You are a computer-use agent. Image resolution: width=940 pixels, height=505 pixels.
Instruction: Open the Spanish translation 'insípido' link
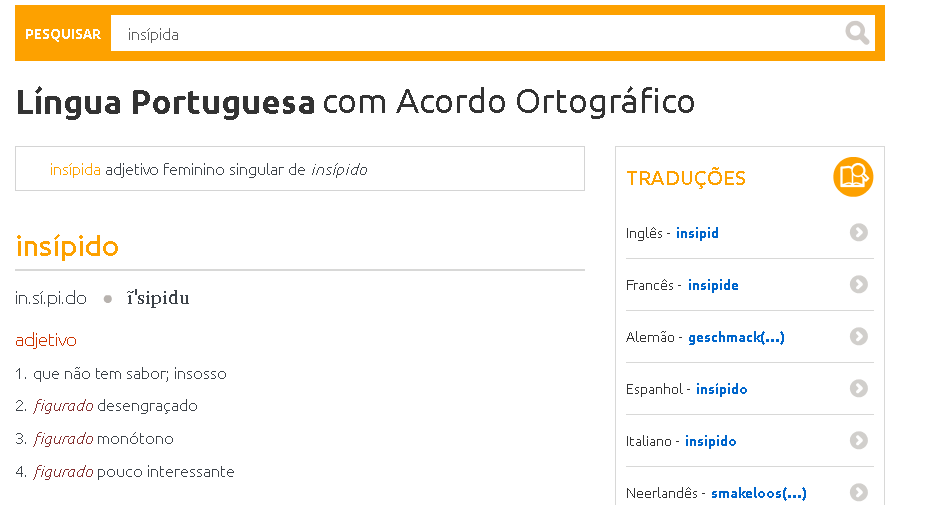click(721, 389)
